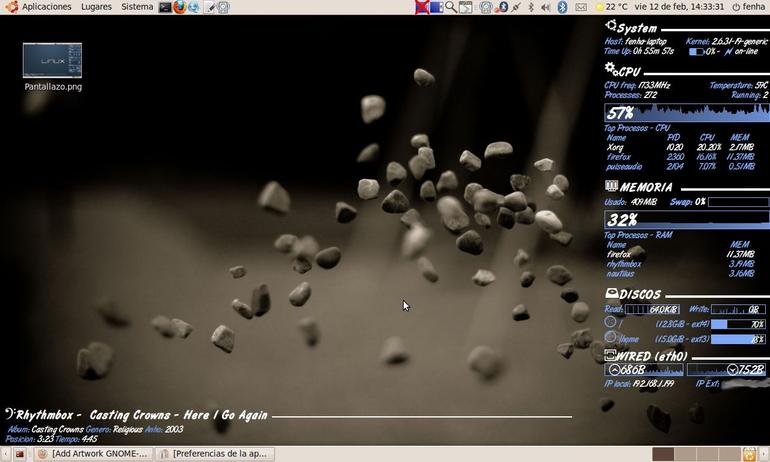This screenshot has height=462, width=770.
Task: Switch to the second workspace
Action: [685, 454]
